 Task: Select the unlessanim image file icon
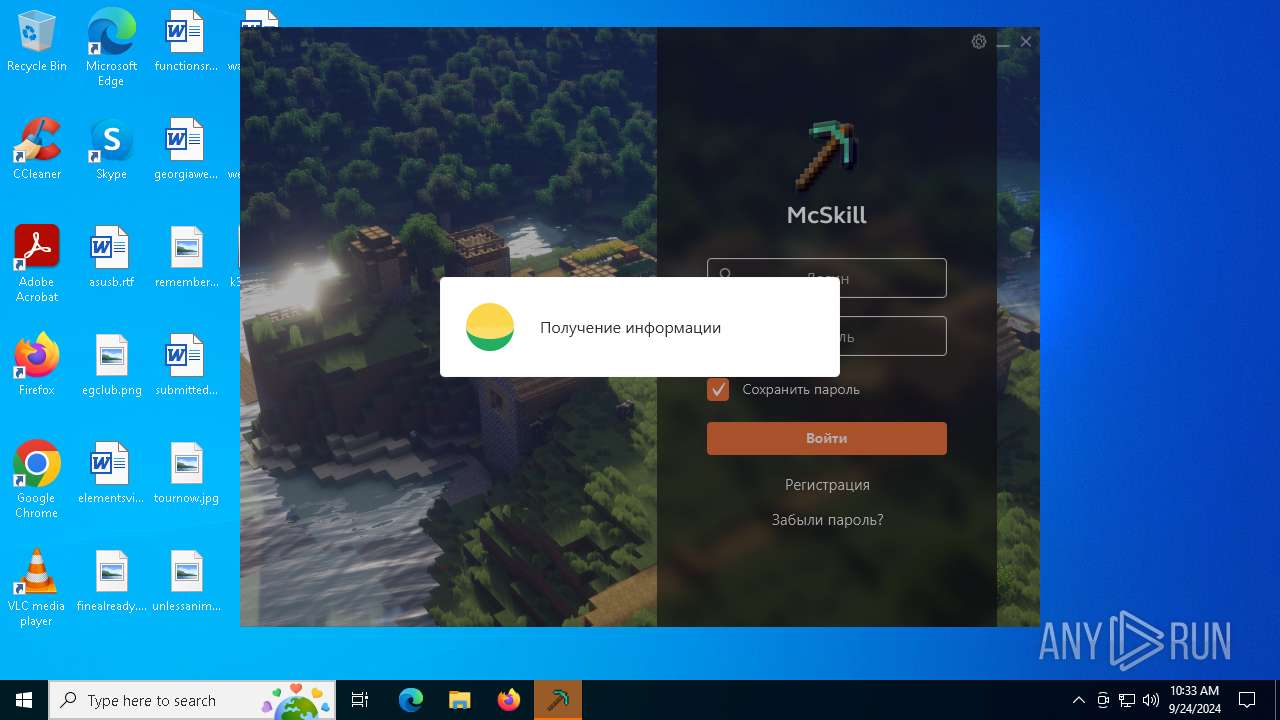pyautogui.click(x=186, y=581)
